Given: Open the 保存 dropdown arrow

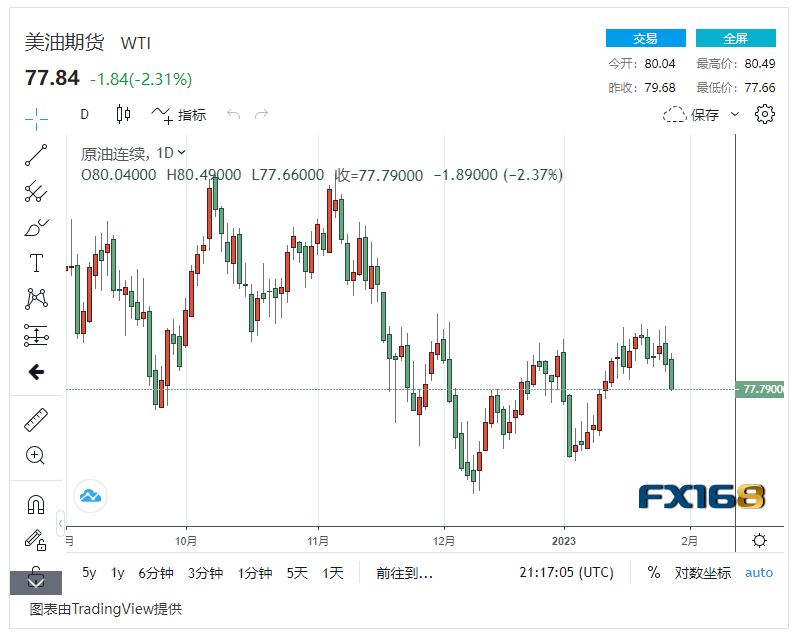Looking at the screenshot, I should click(x=735, y=115).
